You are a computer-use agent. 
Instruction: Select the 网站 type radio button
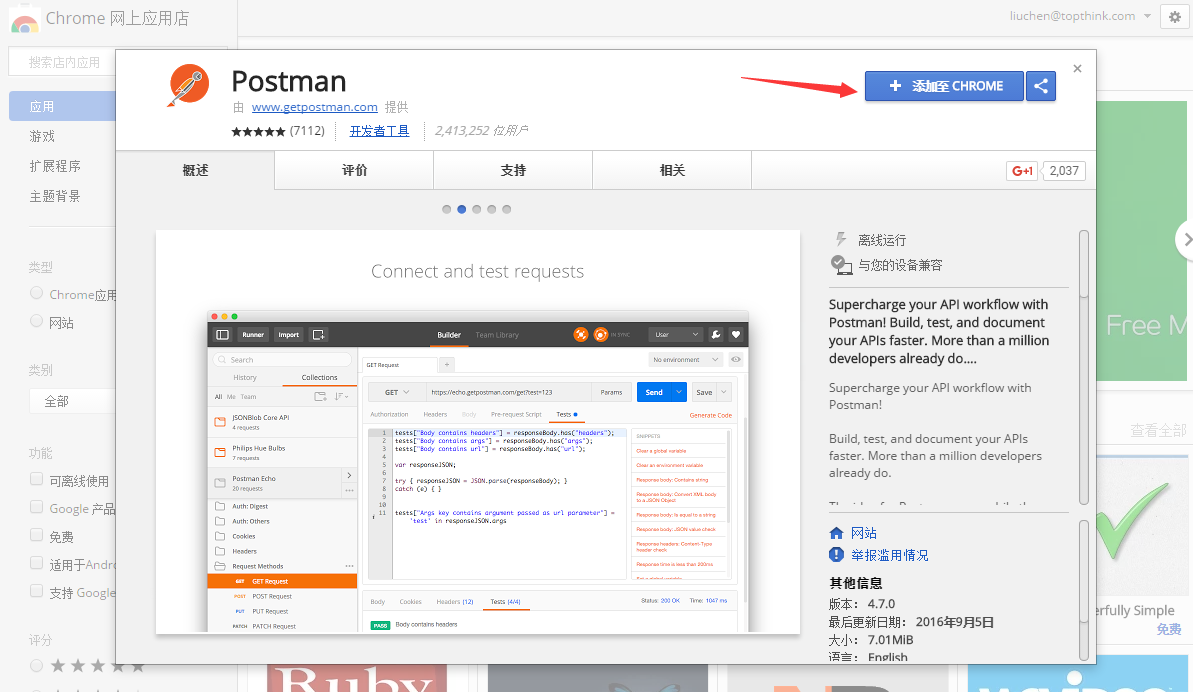tap(36, 321)
